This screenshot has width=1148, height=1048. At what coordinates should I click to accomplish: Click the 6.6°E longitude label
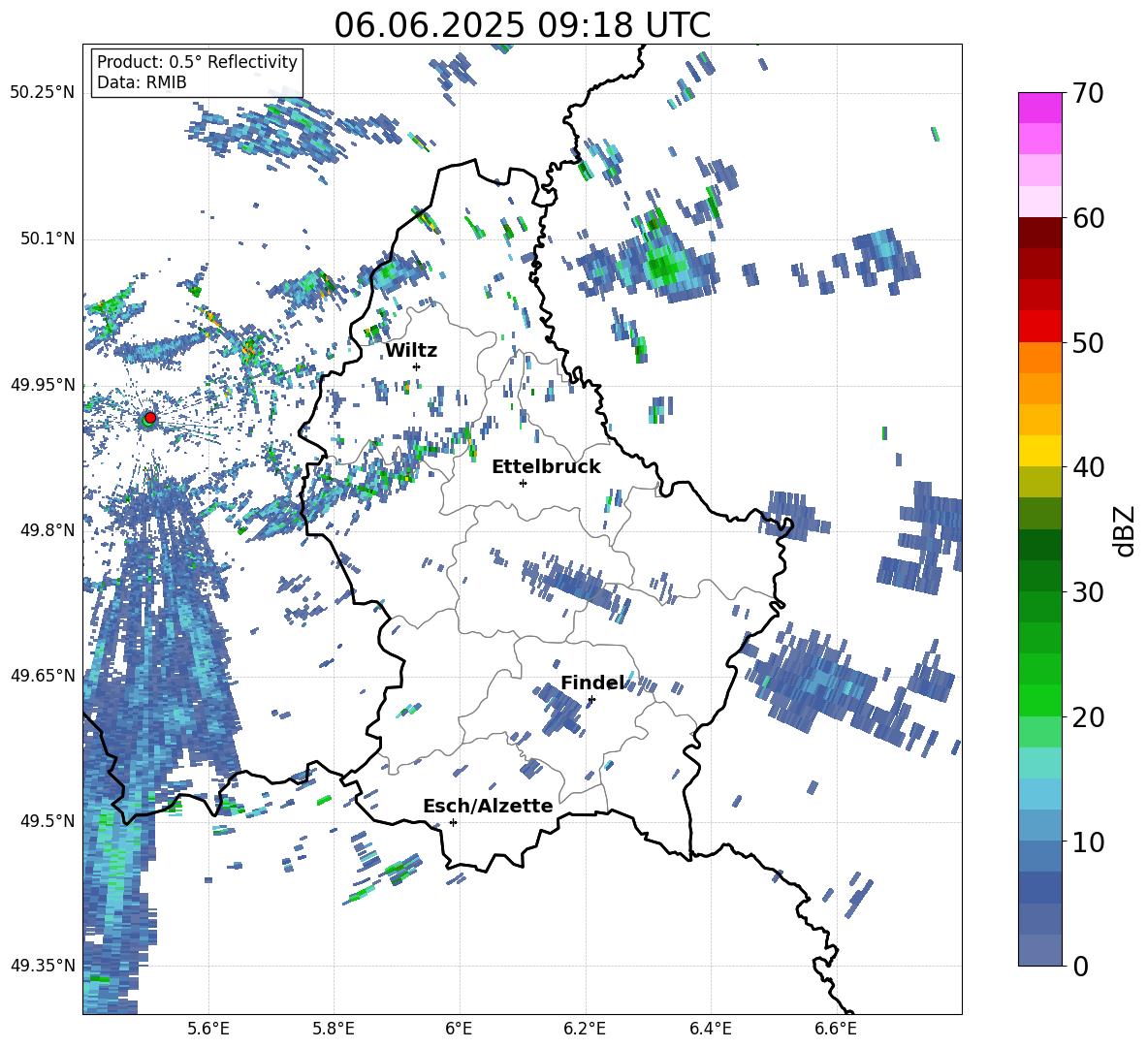pyautogui.click(x=836, y=1029)
